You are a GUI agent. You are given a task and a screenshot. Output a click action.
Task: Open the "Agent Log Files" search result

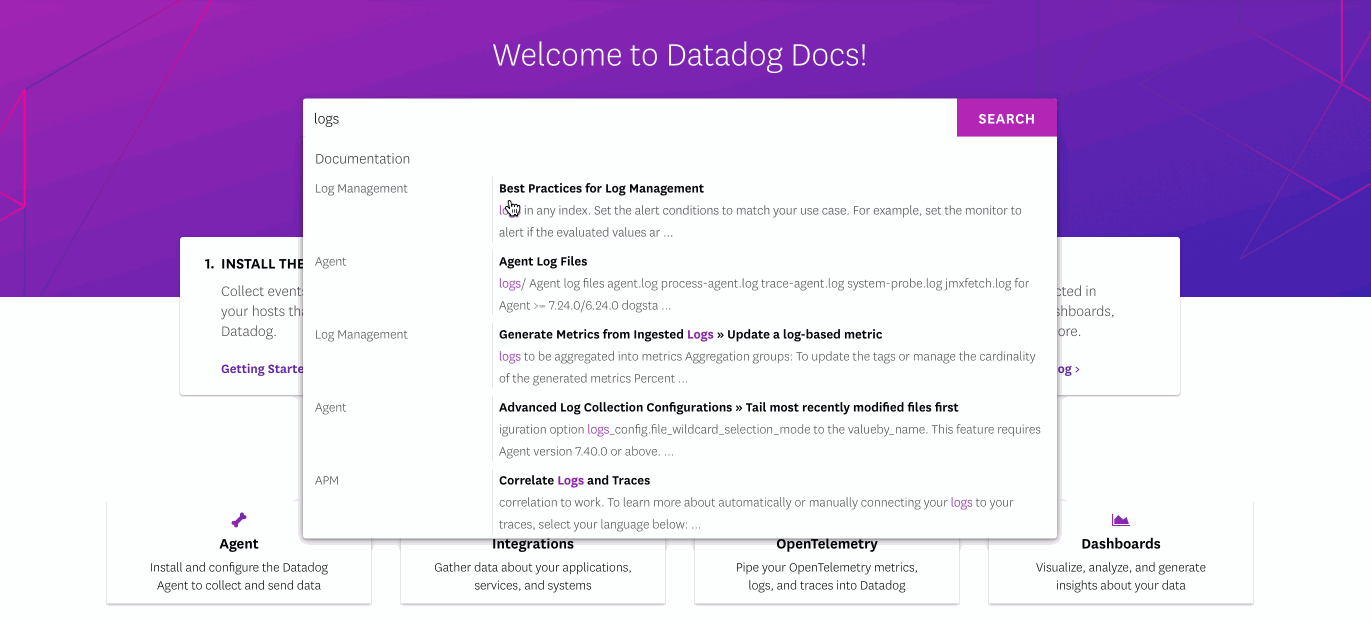(543, 261)
